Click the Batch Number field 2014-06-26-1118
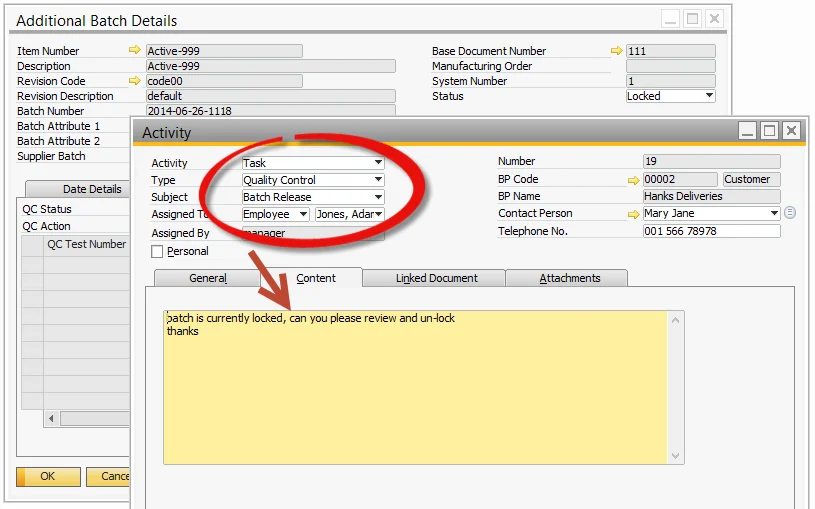The width and height of the screenshot is (815, 509). [x=271, y=111]
